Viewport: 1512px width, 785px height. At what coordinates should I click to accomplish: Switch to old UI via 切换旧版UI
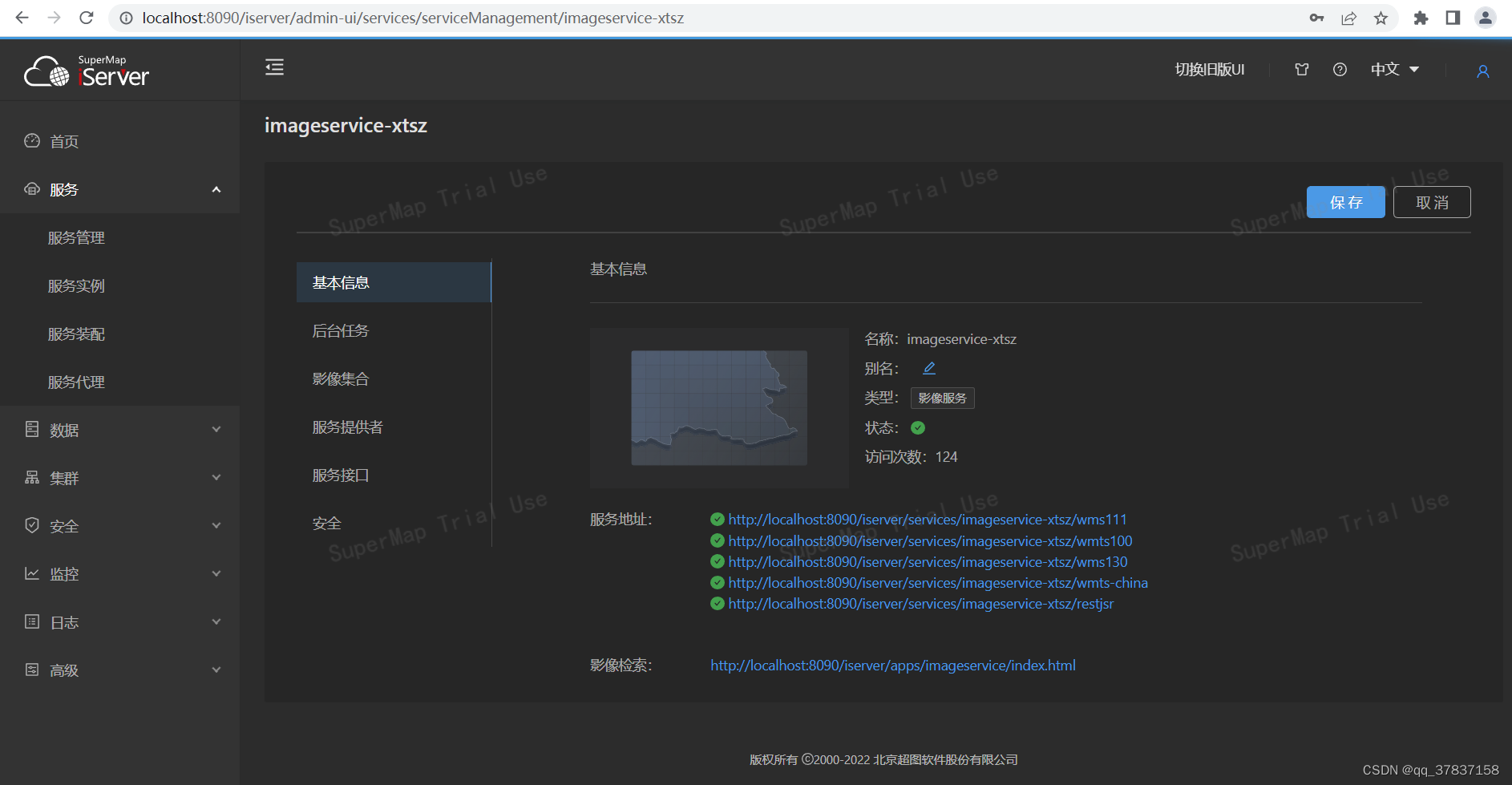point(1210,70)
